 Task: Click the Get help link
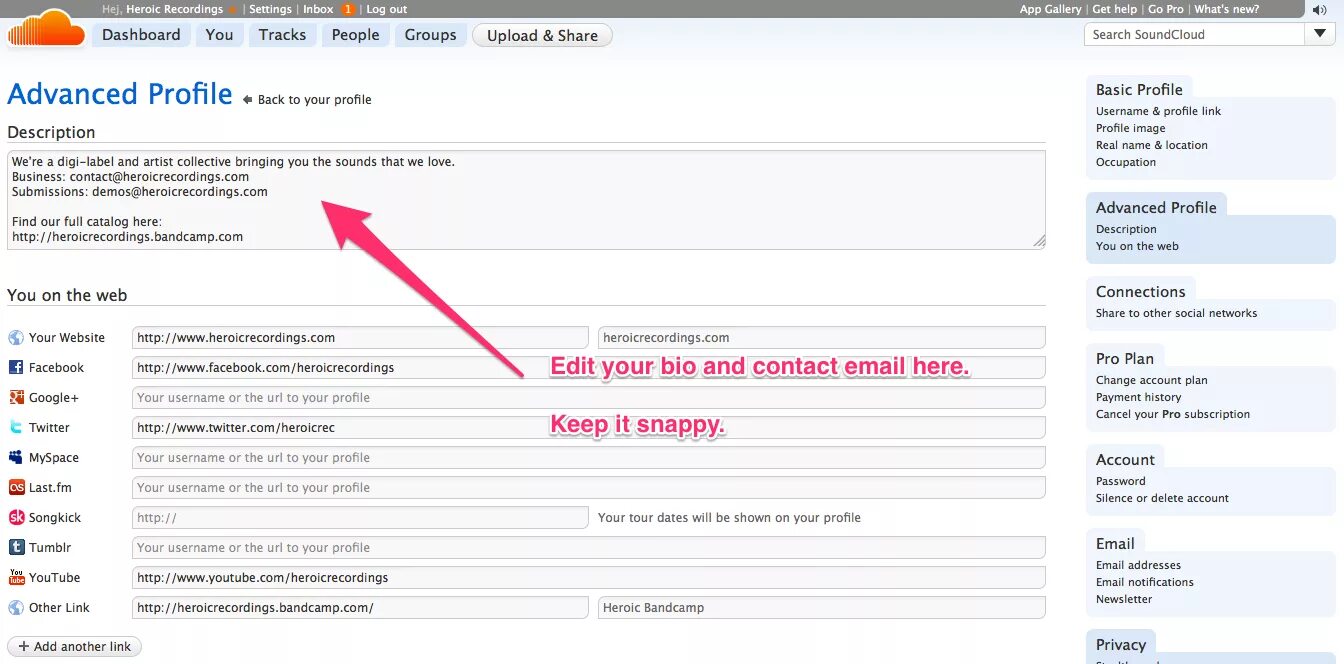click(1115, 9)
